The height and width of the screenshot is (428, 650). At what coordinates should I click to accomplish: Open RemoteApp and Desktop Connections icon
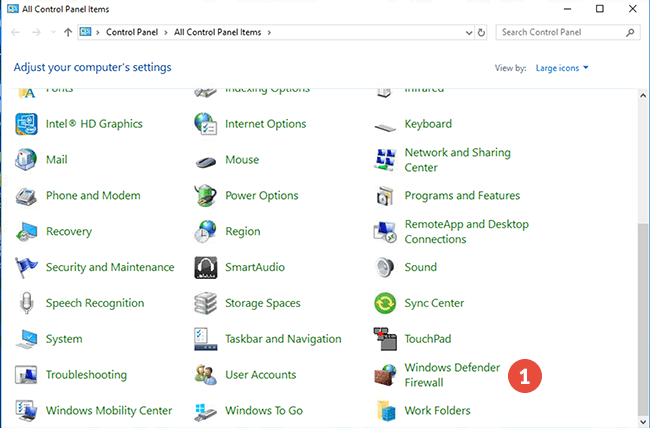click(385, 232)
